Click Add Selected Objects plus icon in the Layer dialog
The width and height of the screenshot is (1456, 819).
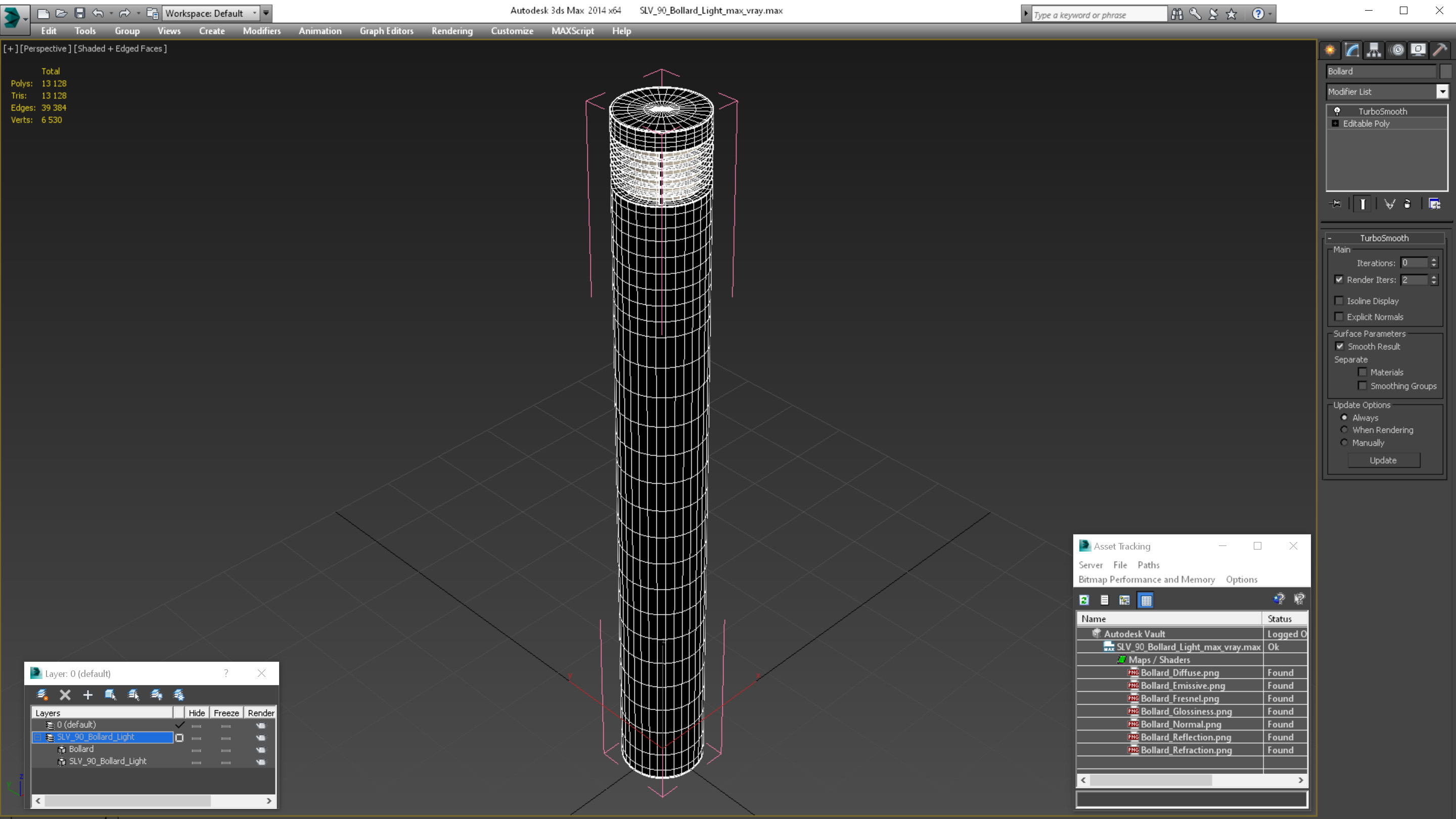[x=87, y=695]
